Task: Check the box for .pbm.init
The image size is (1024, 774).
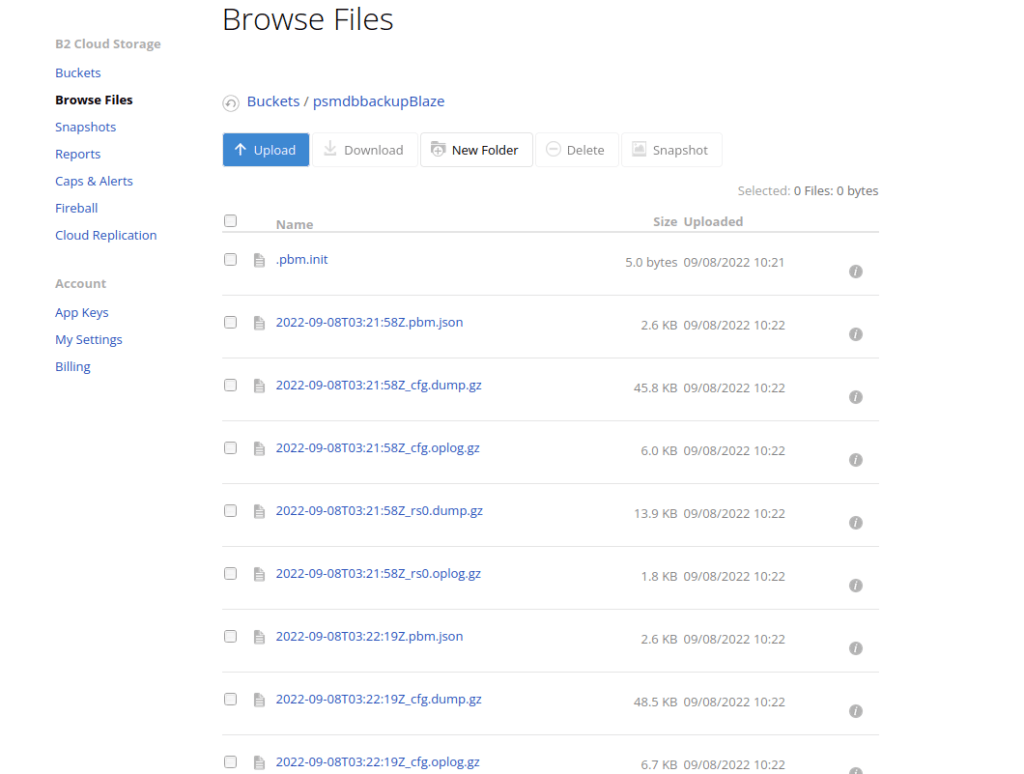Action: tap(231, 259)
